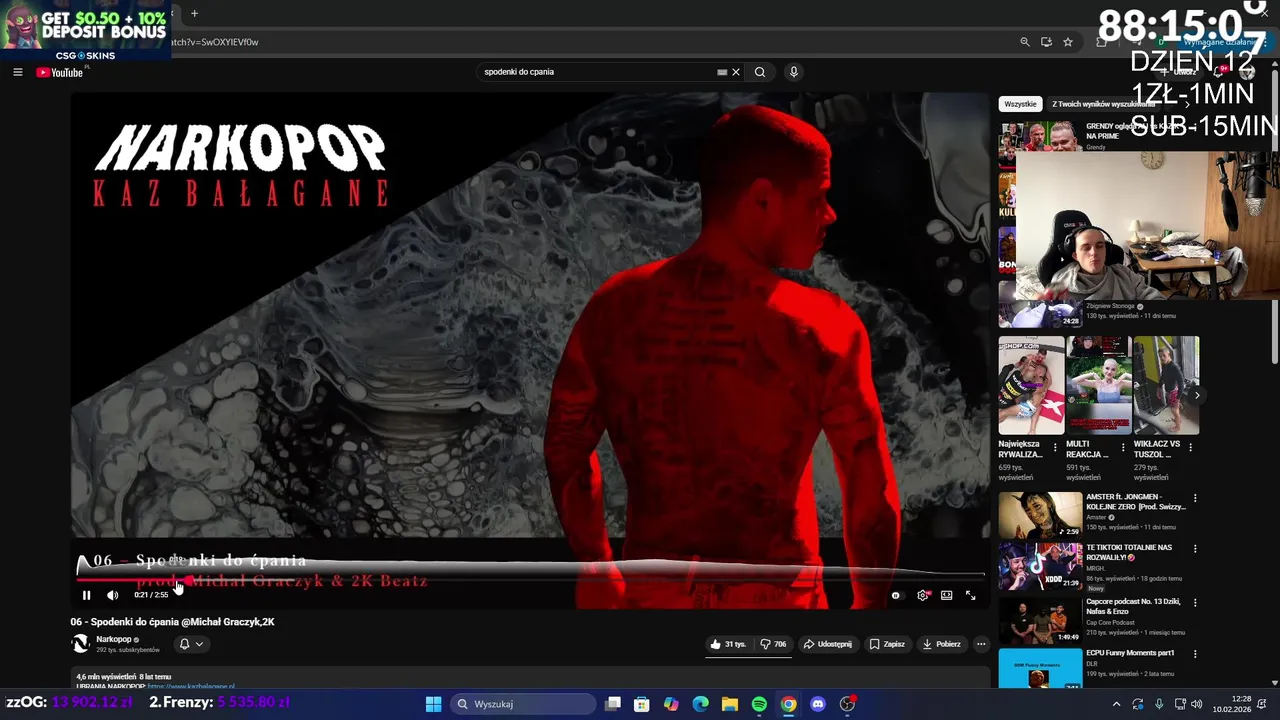
Task: Dislike the video showing 706
Action: 773,644
